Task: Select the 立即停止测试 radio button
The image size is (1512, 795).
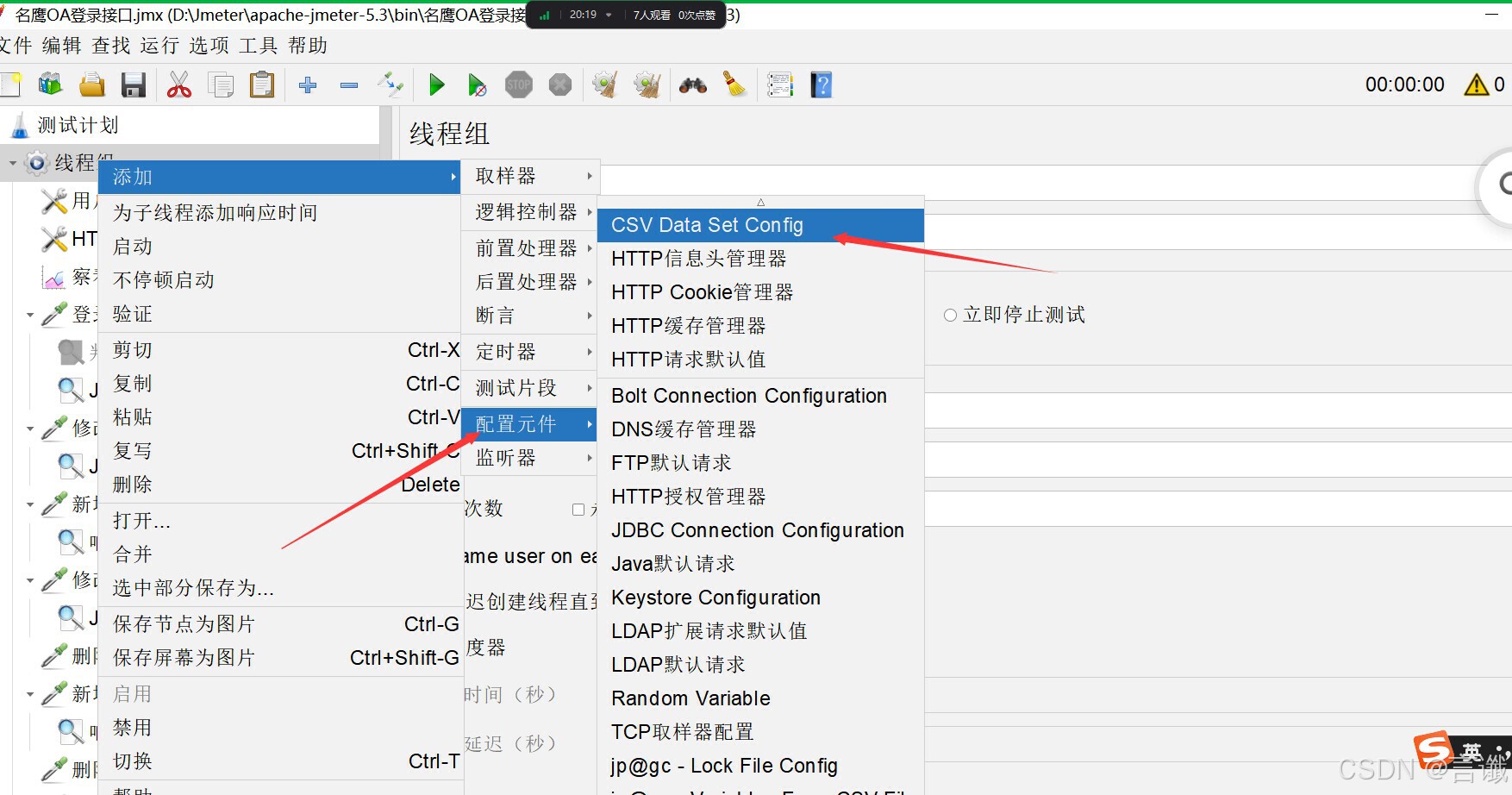Action: pyautogui.click(x=950, y=316)
